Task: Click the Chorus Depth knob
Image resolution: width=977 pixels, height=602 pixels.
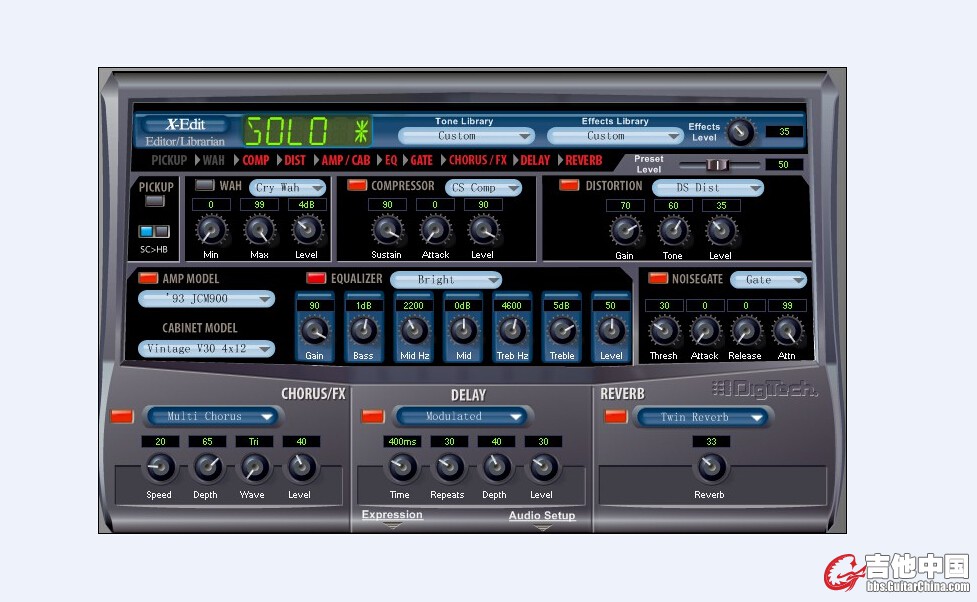Action: pos(207,467)
